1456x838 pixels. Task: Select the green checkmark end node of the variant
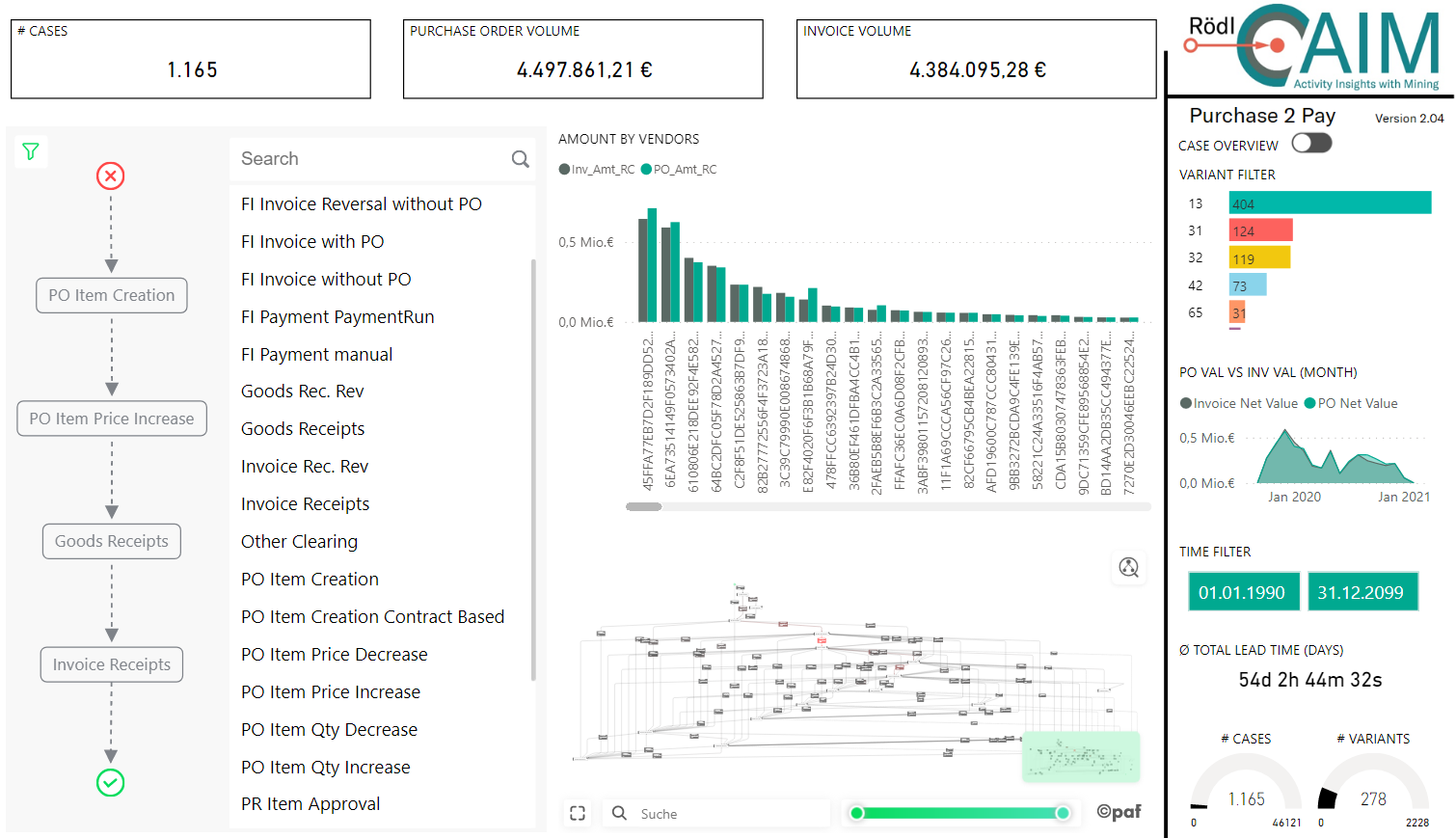(110, 783)
